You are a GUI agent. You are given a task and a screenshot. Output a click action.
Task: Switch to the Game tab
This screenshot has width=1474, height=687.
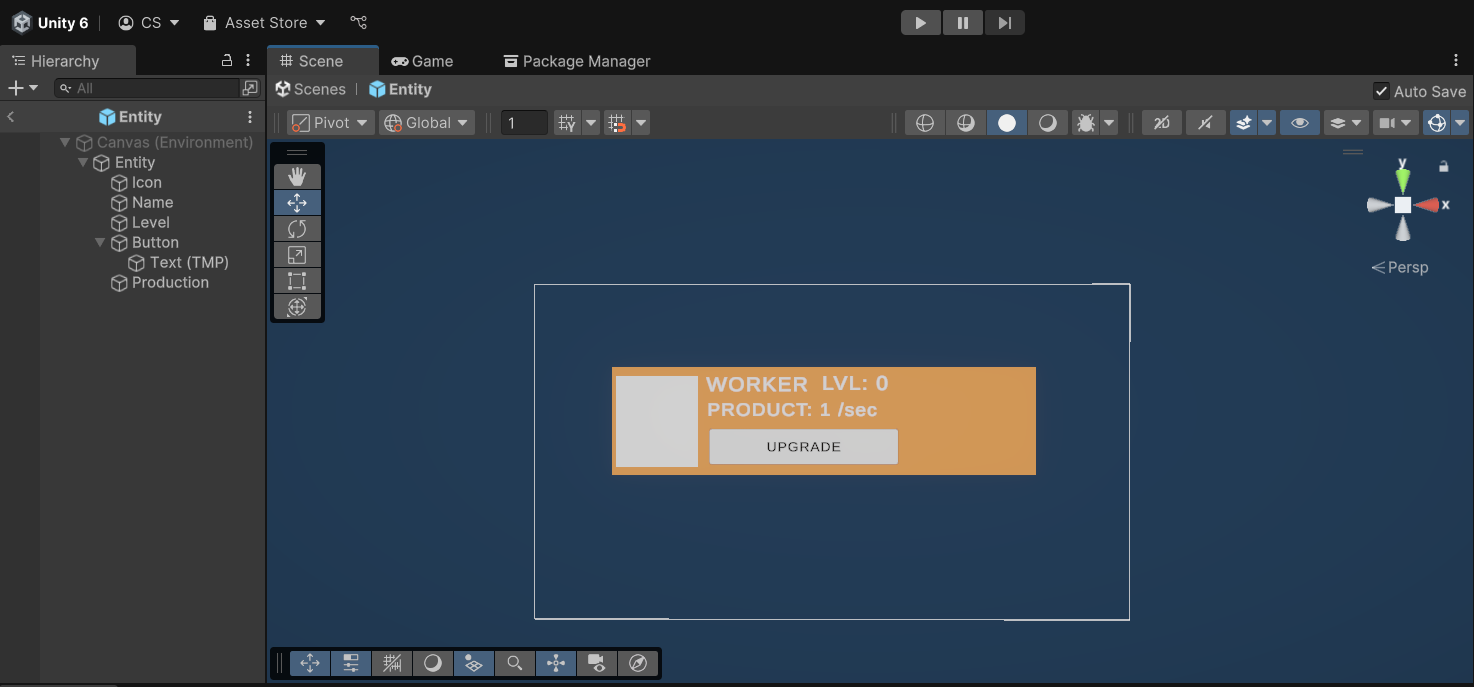coord(422,61)
